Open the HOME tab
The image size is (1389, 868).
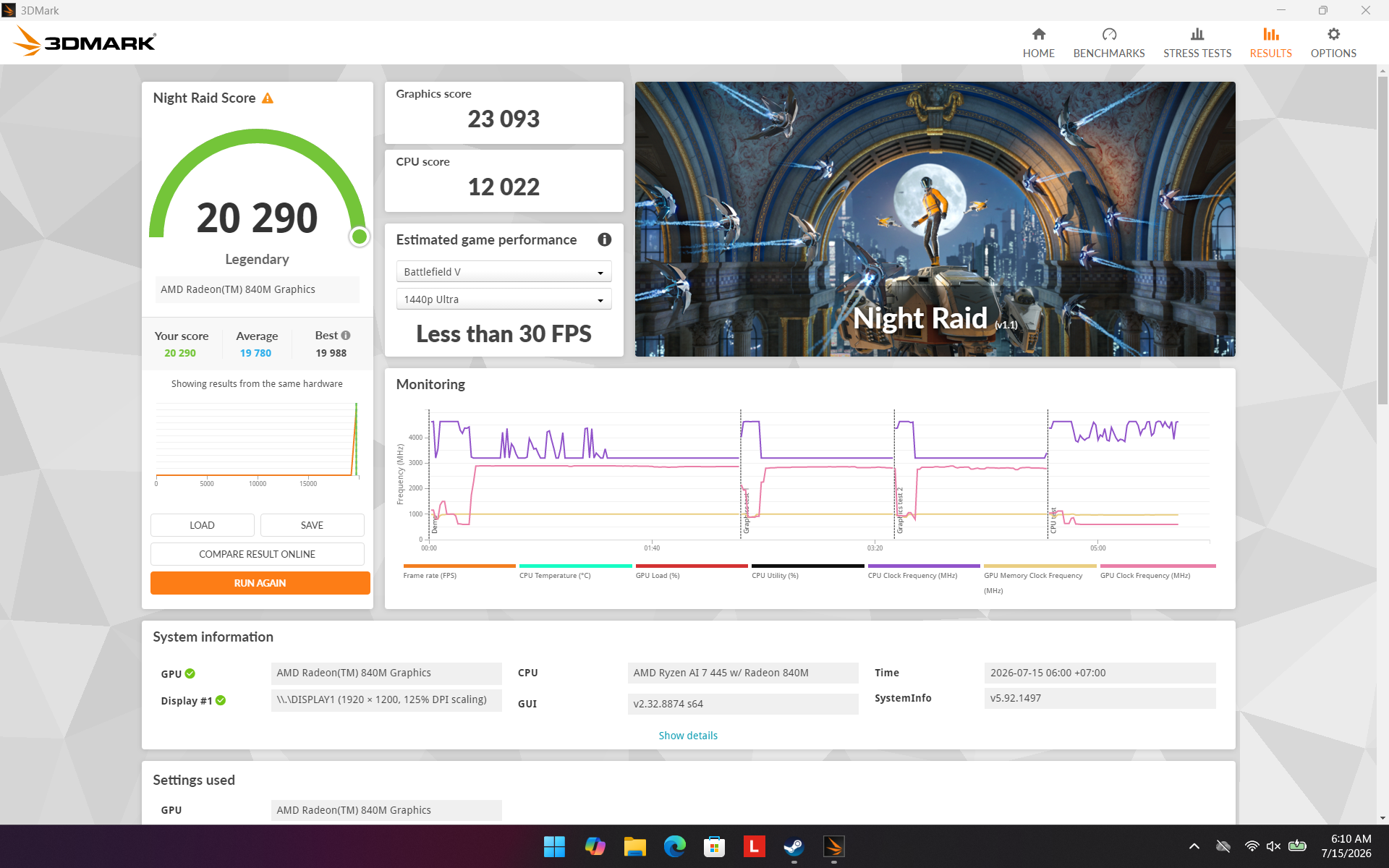1038,43
